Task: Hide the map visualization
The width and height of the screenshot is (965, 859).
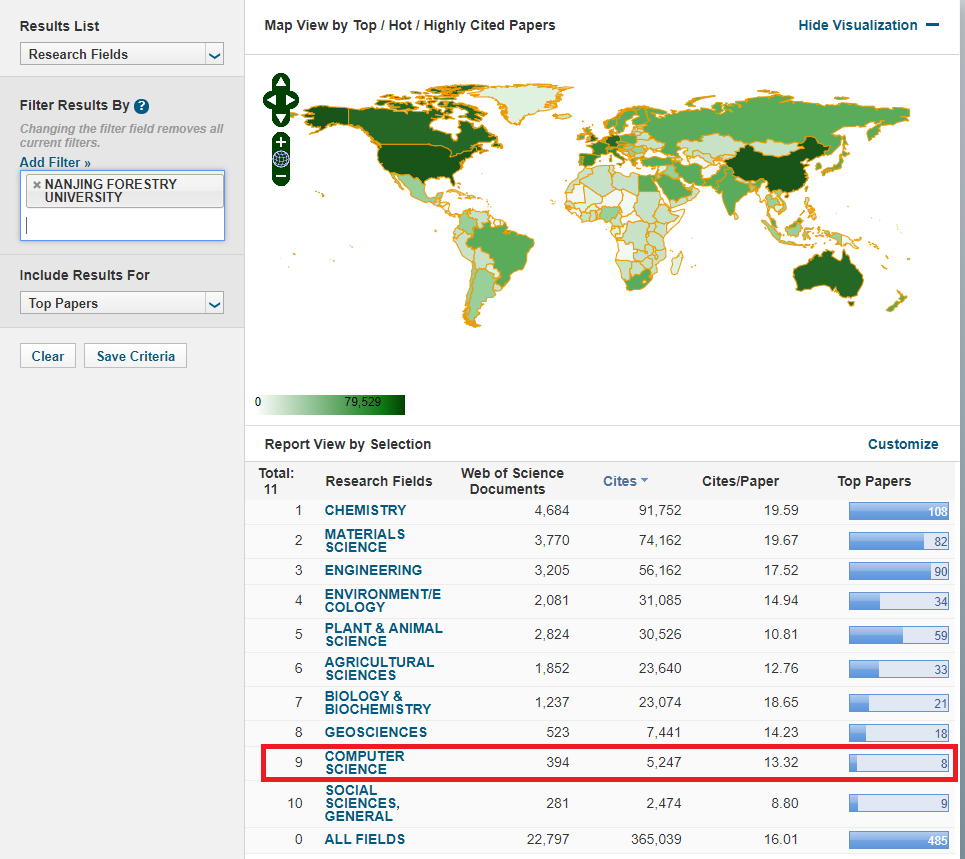Action: (x=868, y=25)
